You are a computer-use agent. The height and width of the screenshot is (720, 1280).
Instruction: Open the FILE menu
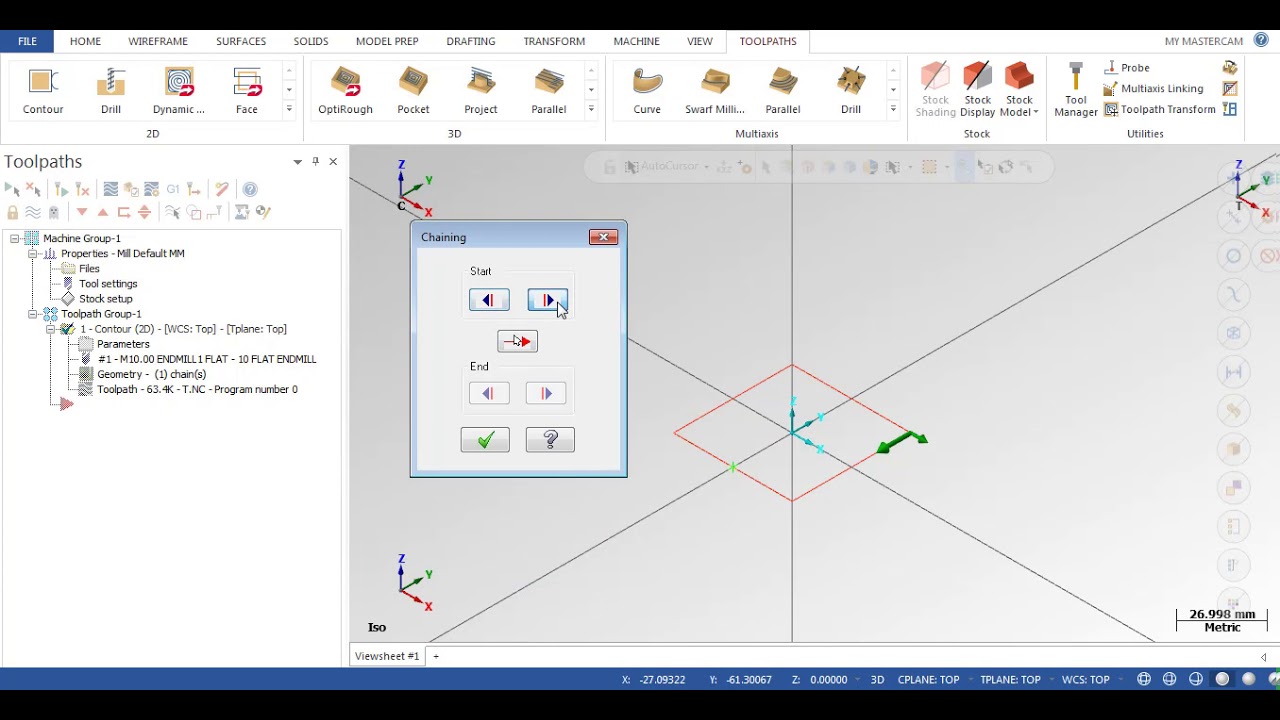[x=27, y=41]
